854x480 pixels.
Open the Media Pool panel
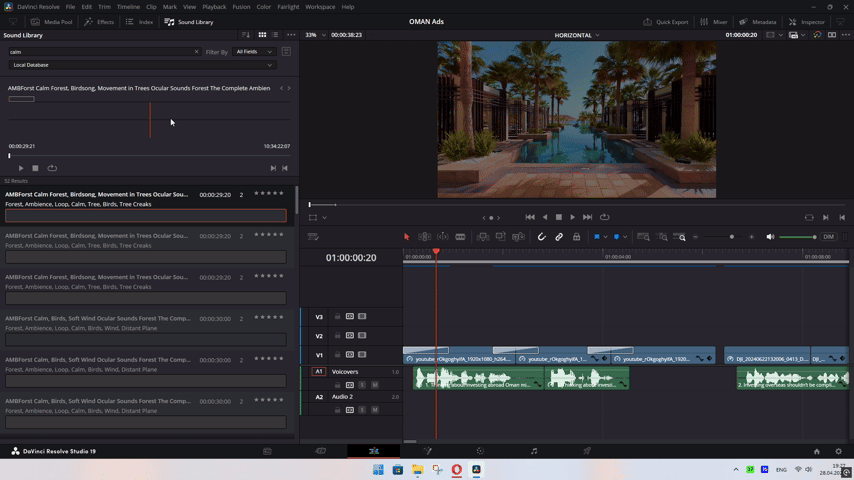52,22
